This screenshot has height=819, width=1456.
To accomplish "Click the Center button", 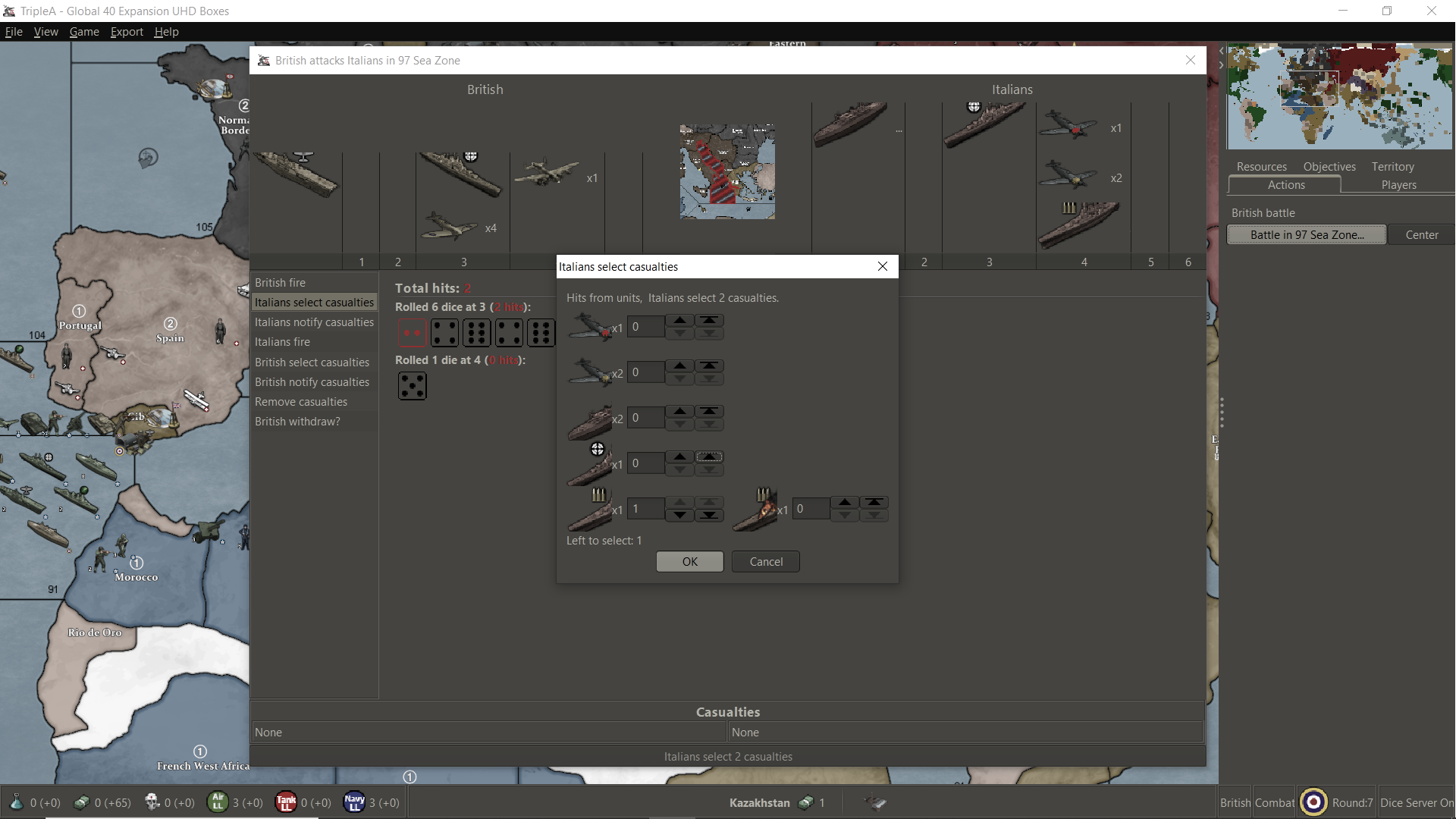I will pyautogui.click(x=1421, y=235).
